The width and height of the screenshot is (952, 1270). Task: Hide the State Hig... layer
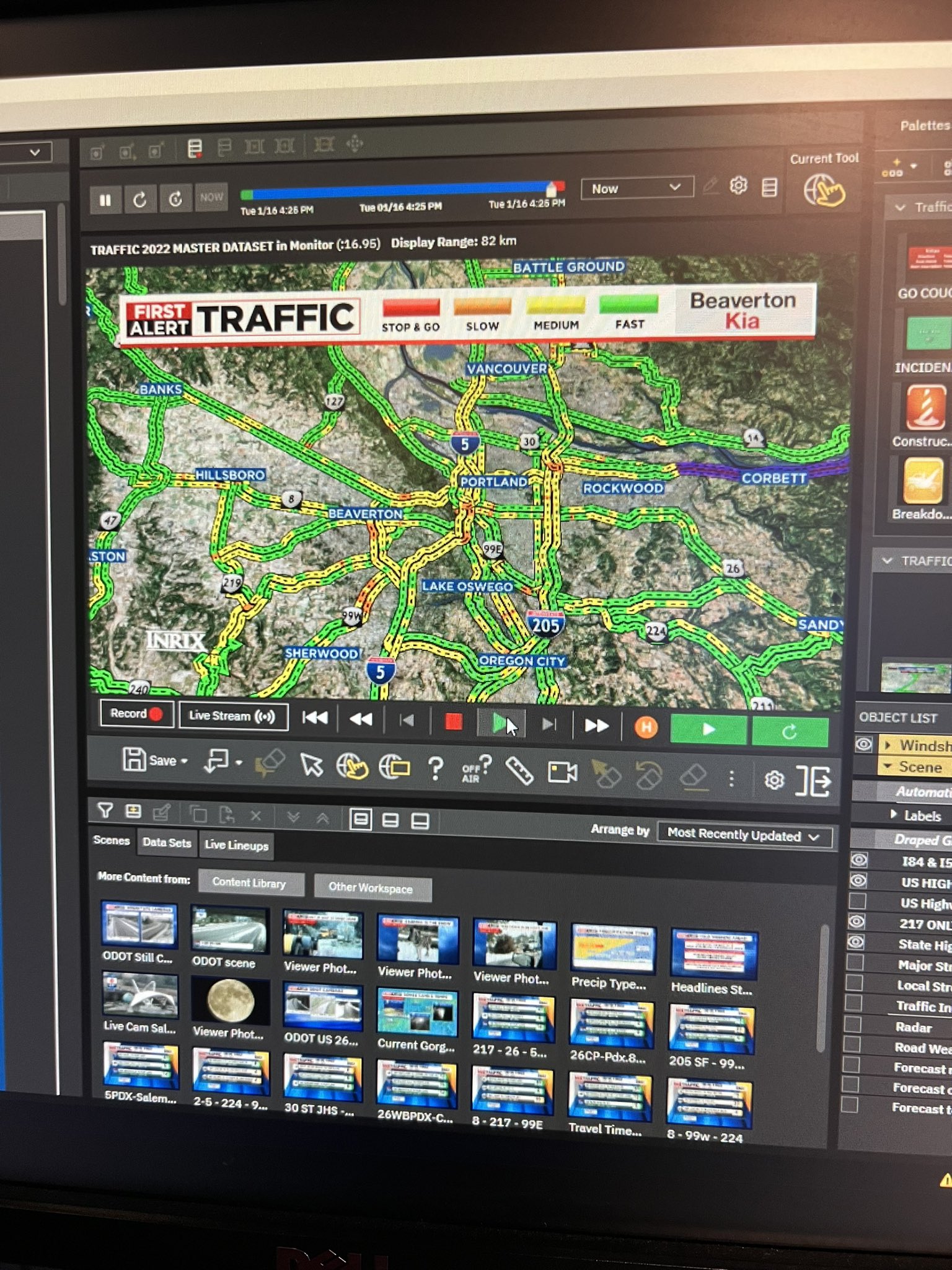[x=856, y=943]
